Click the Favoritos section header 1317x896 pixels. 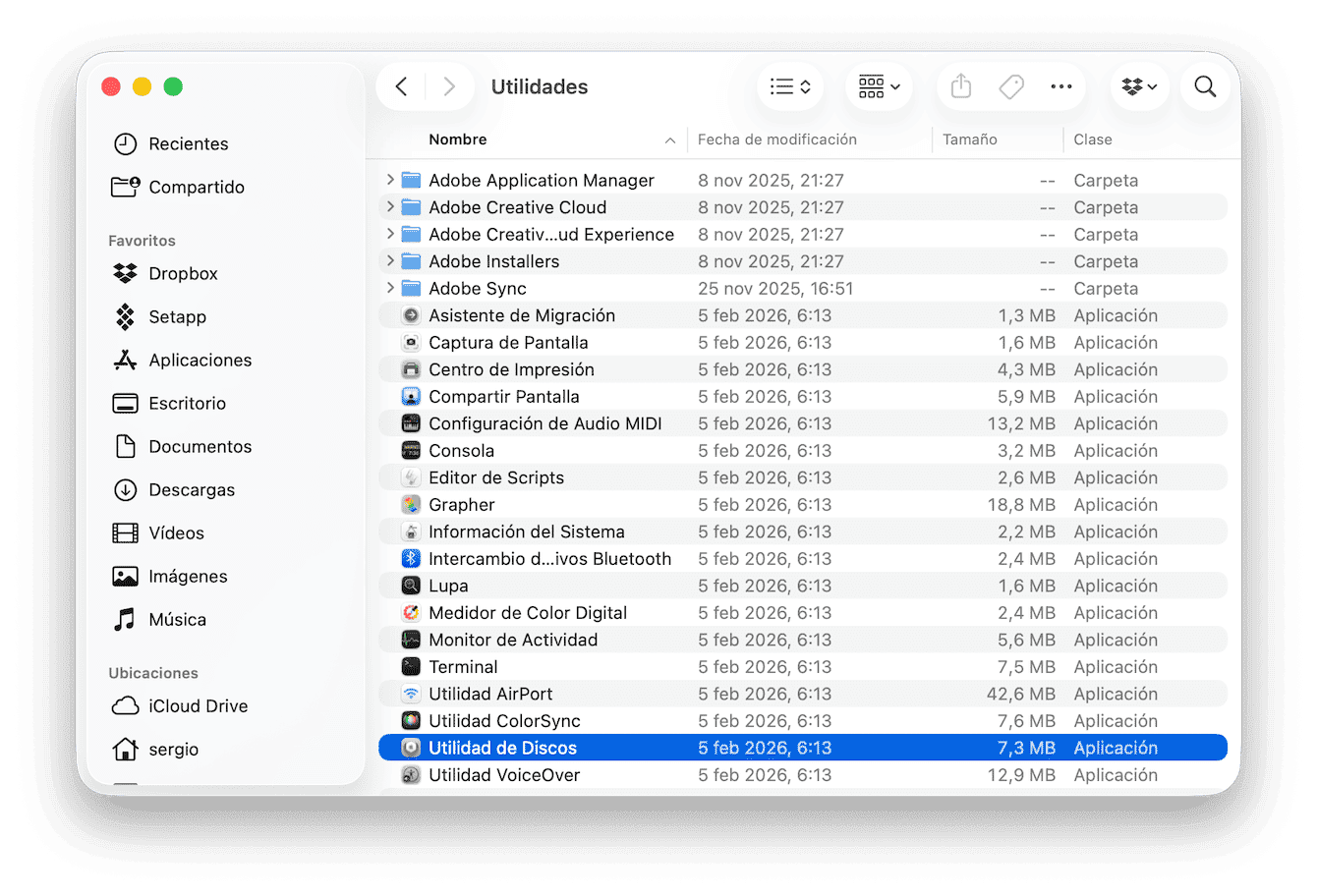[x=142, y=241]
